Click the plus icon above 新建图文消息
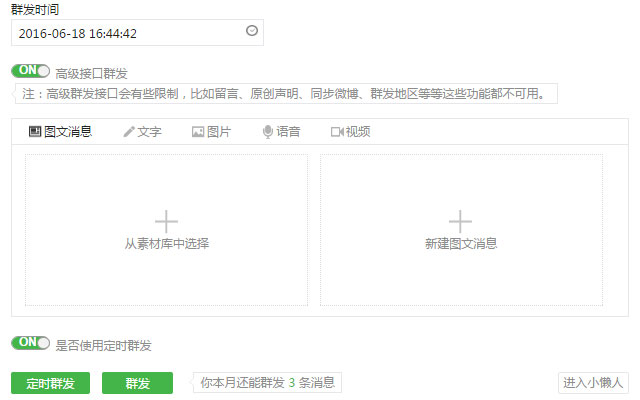This screenshot has height=400, width=640. [x=460, y=222]
